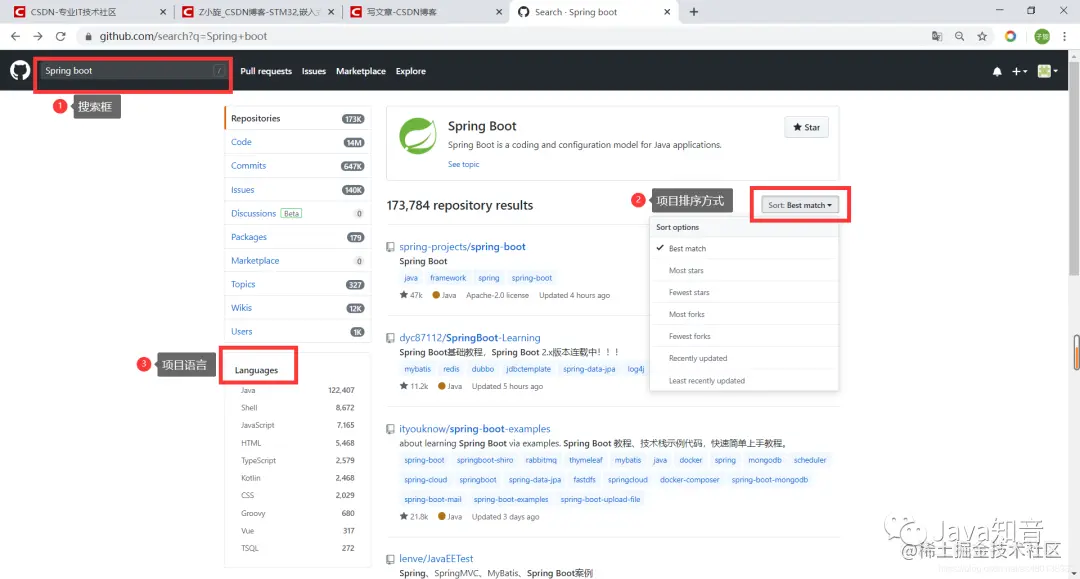Select Discussions Beta filter

point(298,213)
